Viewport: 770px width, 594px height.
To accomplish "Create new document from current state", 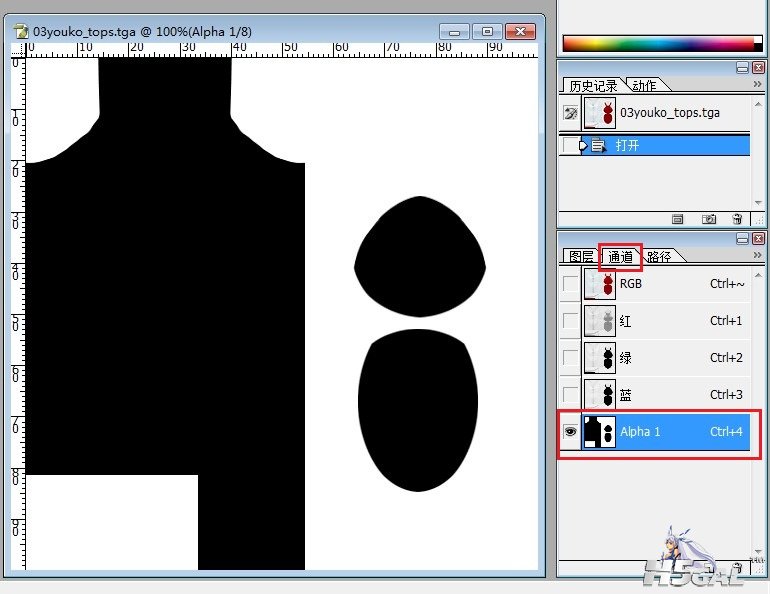I will pyautogui.click(x=677, y=218).
